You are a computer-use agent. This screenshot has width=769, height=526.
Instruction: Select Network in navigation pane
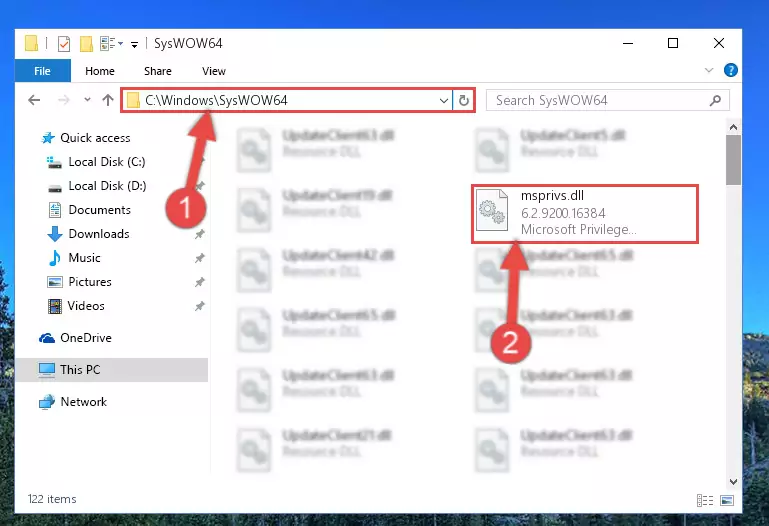[x=83, y=402]
